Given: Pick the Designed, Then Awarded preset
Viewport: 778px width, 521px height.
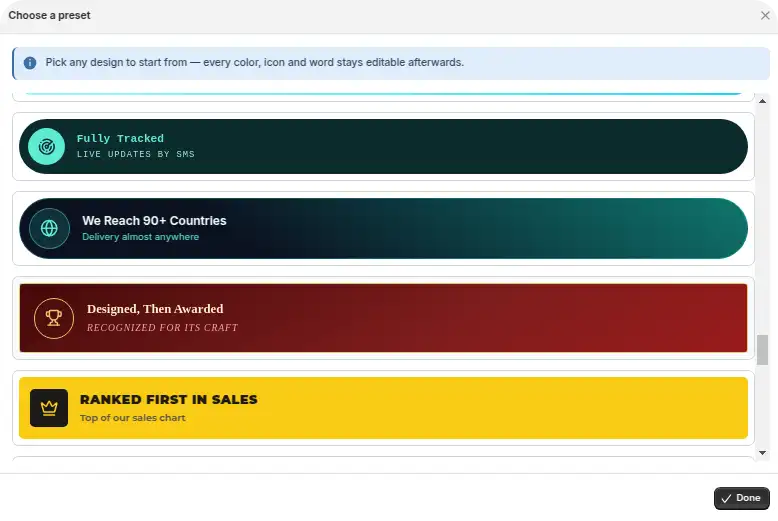Looking at the screenshot, I should (383, 318).
